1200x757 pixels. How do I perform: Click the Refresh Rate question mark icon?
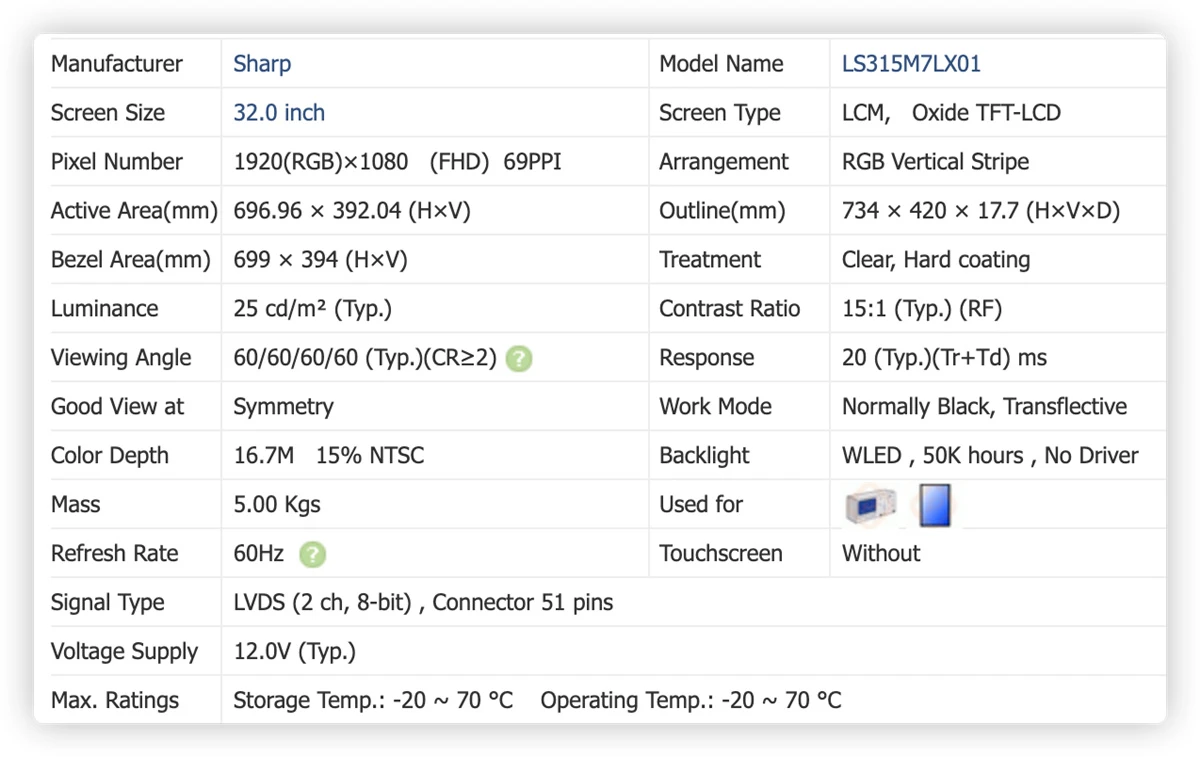(313, 554)
